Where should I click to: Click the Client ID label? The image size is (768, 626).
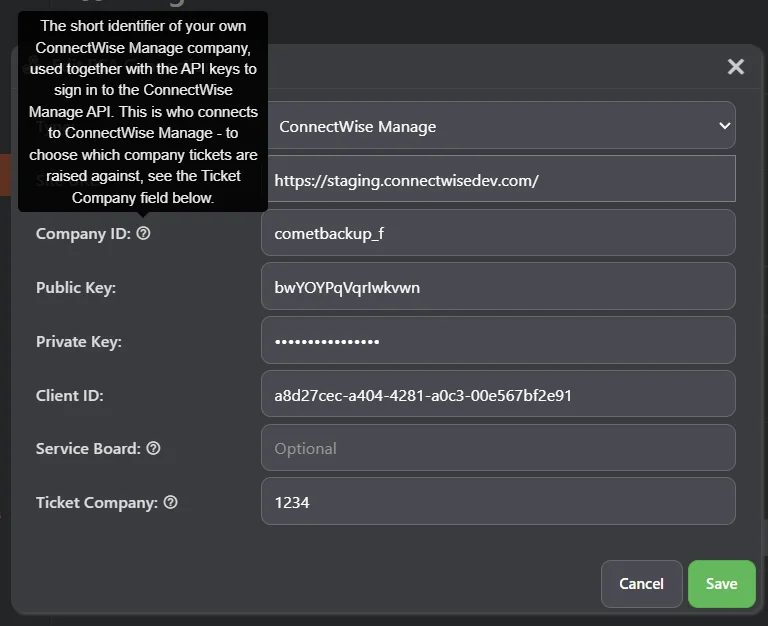[70, 395]
